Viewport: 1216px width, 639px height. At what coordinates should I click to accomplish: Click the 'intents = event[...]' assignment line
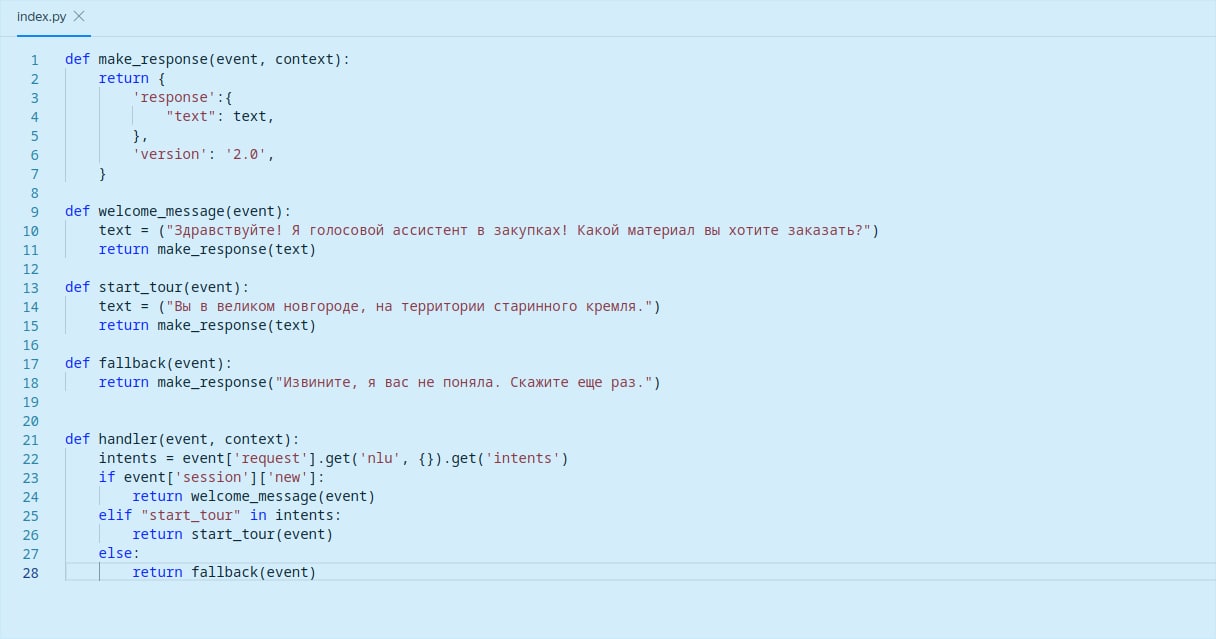334,459
